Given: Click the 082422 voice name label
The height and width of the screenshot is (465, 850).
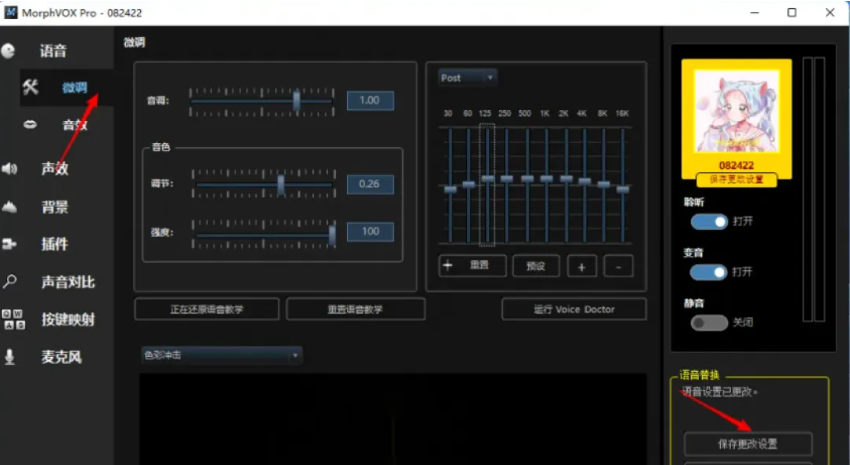Looking at the screenshot, I should pyautogui.click(x=737, y=165).
